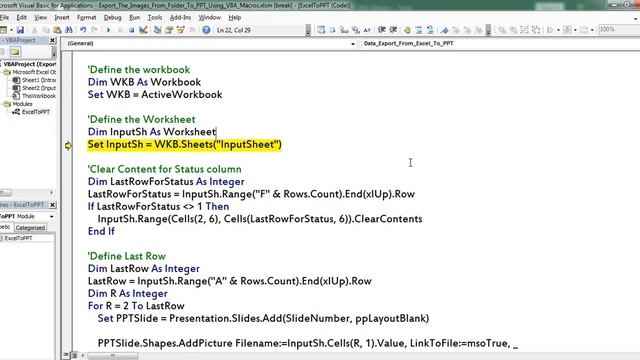Click the Uncomment Block icon
Viewport: 640px width, 360px height.
(x=430, y=30)
